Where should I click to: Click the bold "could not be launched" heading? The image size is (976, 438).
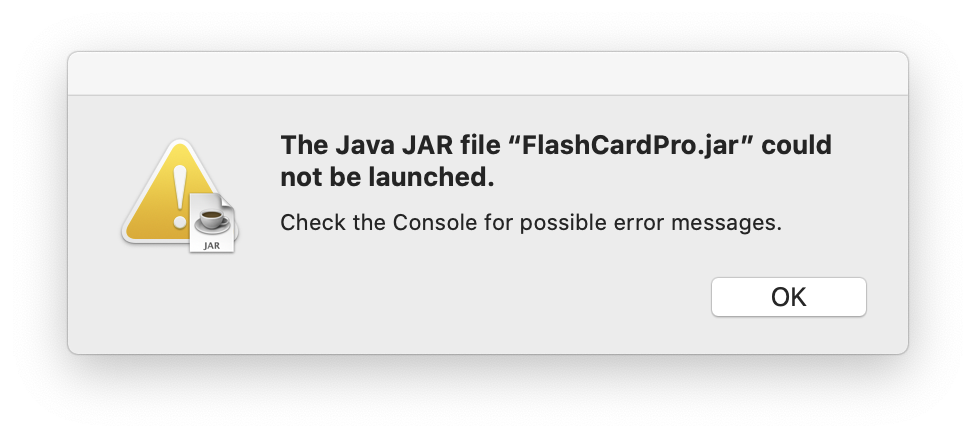(556, 161)
